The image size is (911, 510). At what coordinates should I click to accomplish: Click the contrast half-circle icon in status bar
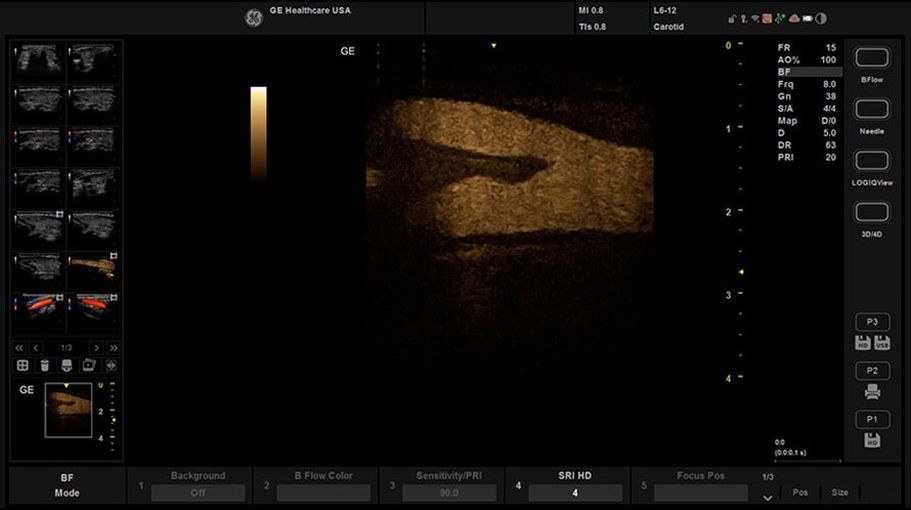pyautogui.click(x=821, y=18)
